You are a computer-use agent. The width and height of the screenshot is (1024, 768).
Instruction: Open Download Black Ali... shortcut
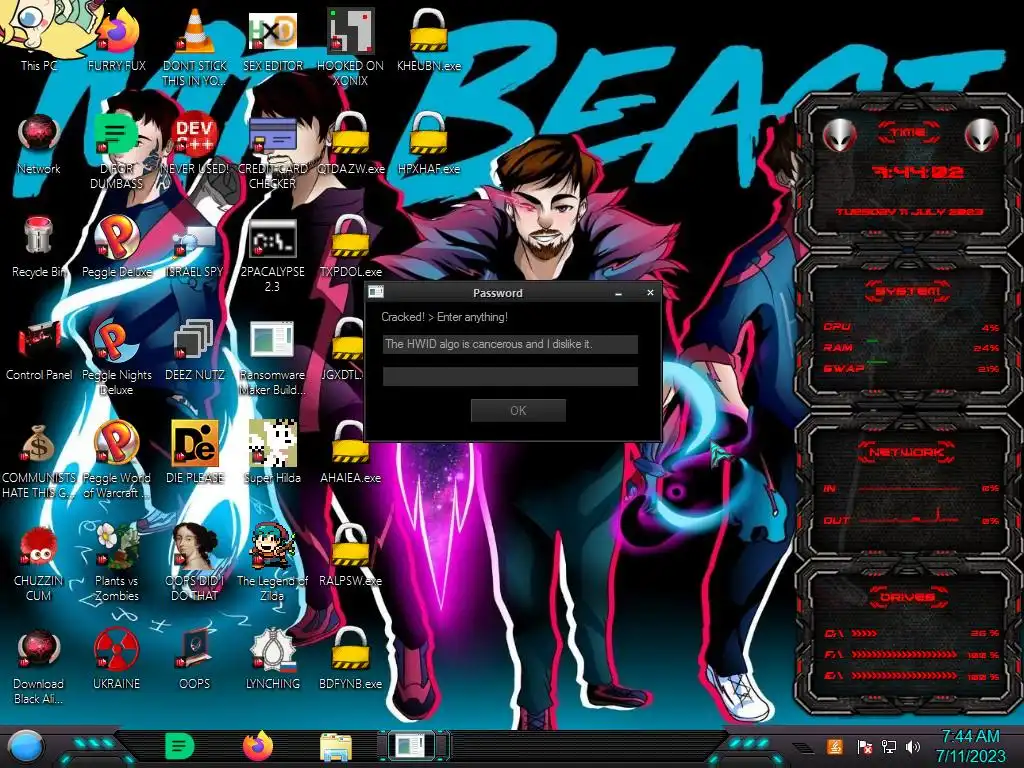point(39,665)
